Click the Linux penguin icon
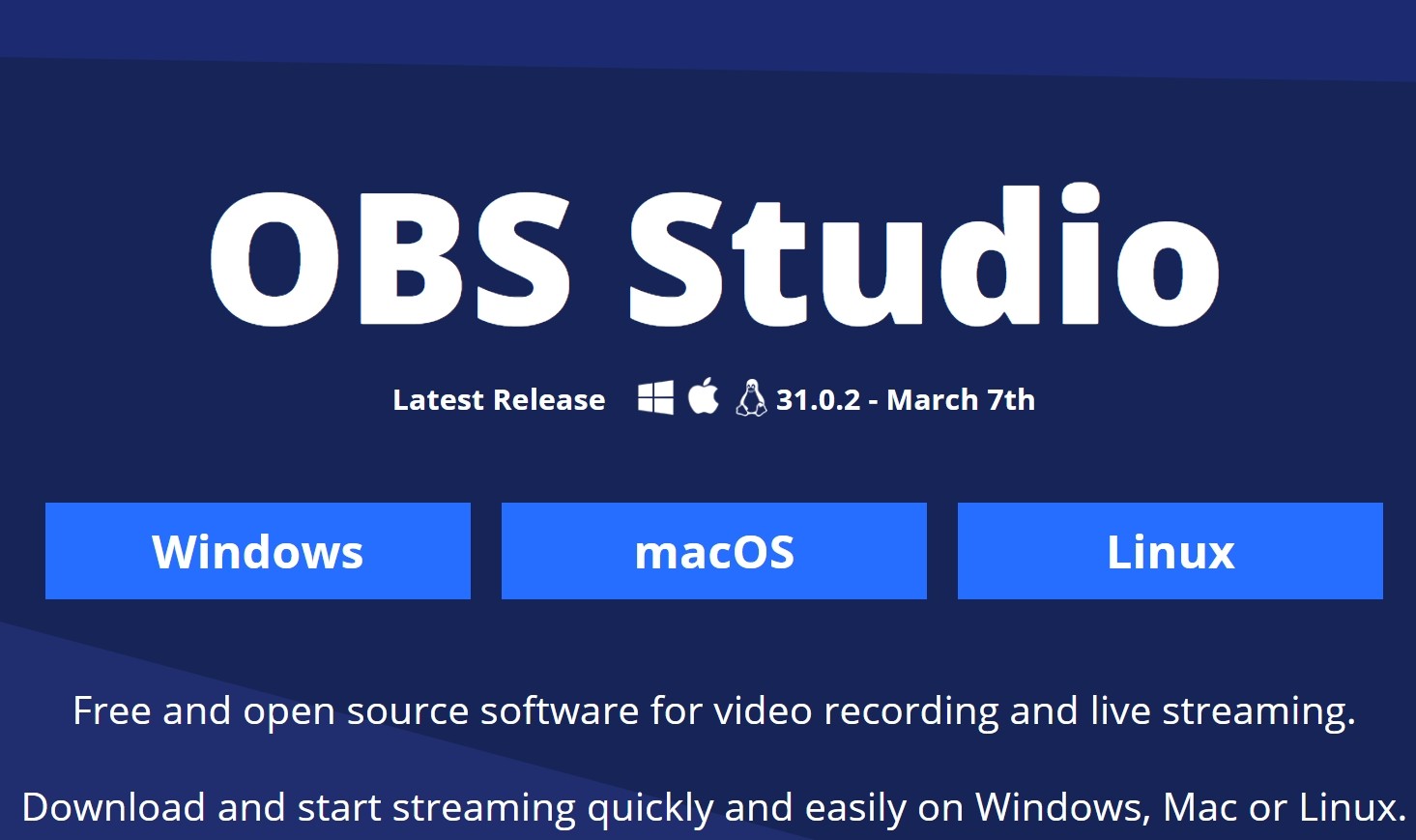 click(751, 398)
